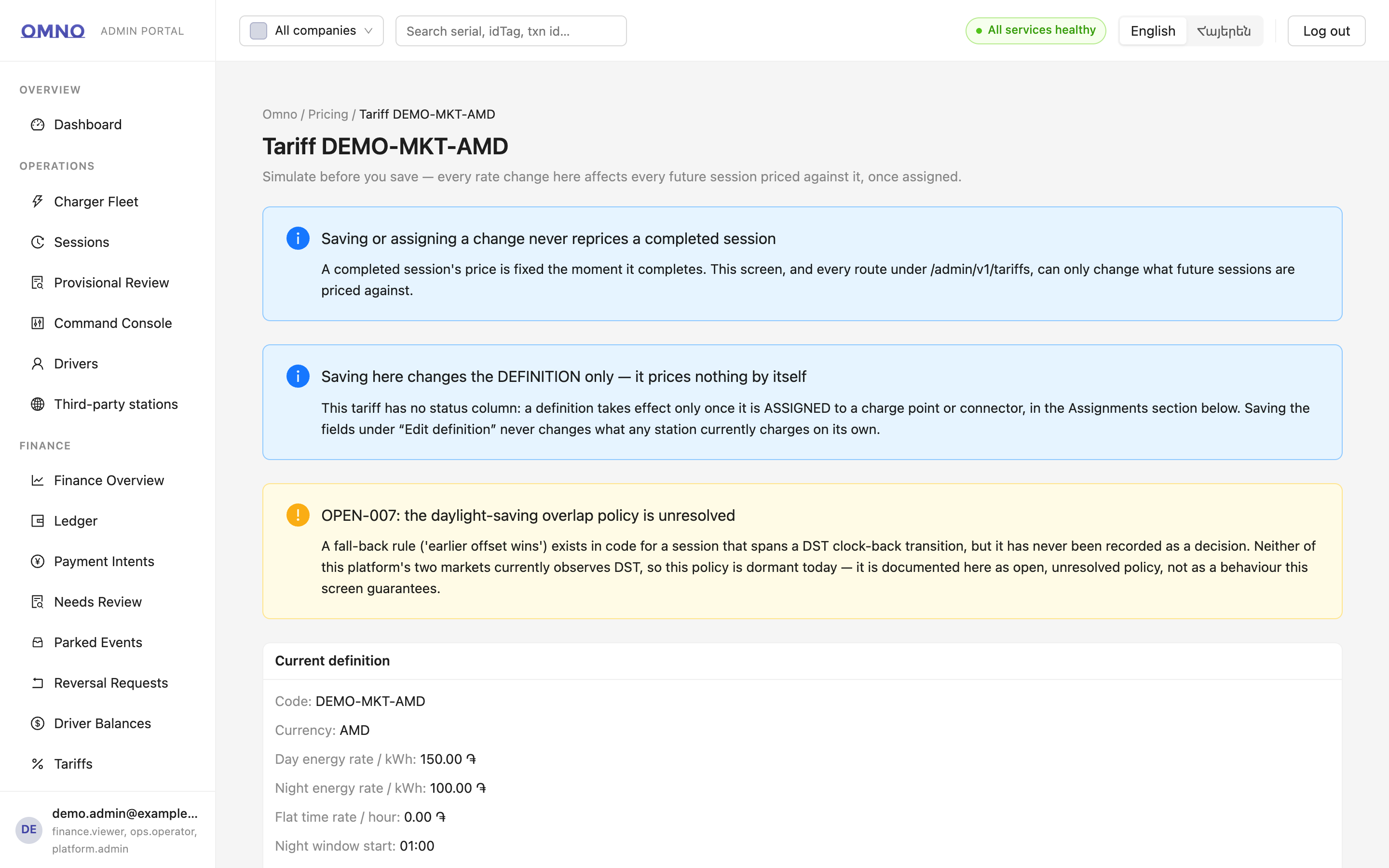Viewport: 1389px width, 868px height.
Task: Click the Needs Review document icon
Action: tap(38, 602)
